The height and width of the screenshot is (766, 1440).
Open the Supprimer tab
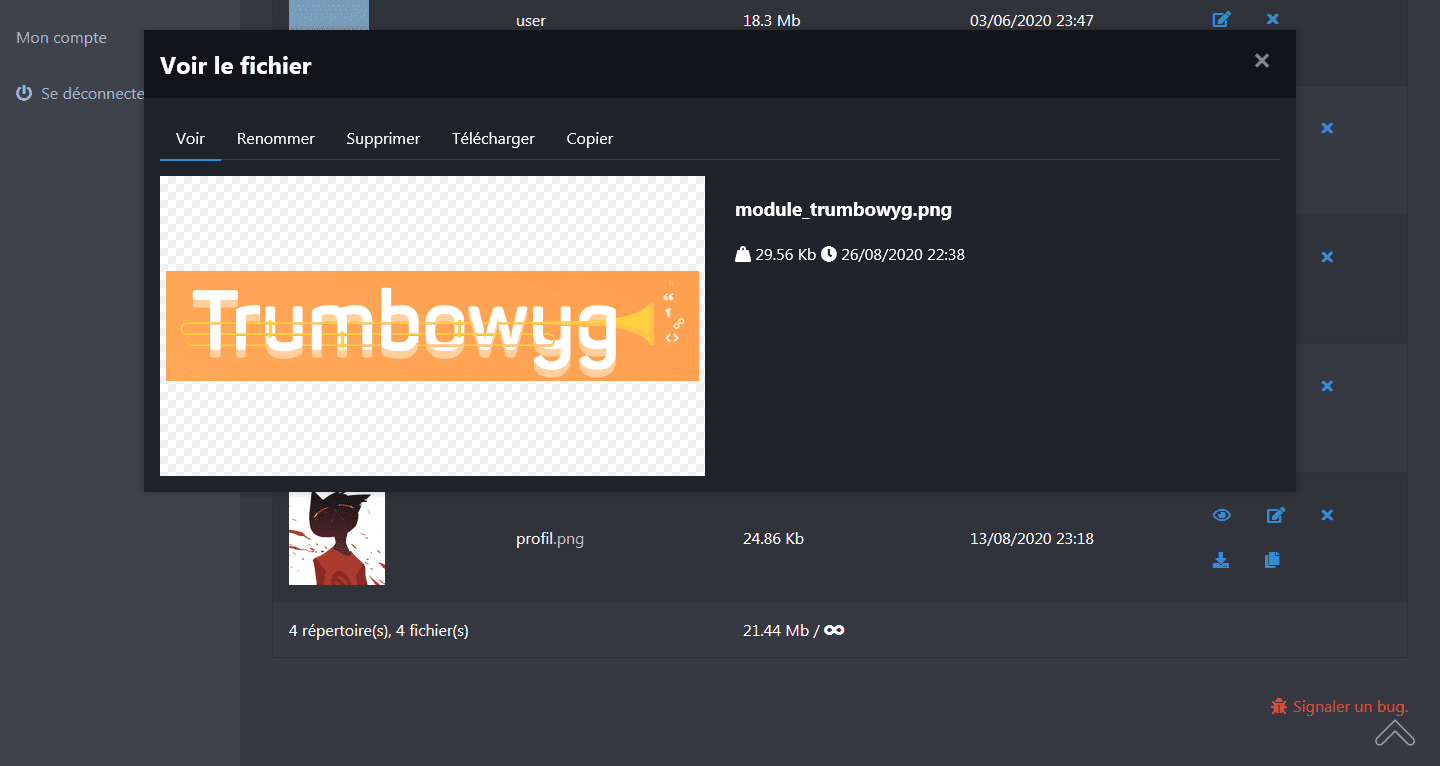coord(383,138)
